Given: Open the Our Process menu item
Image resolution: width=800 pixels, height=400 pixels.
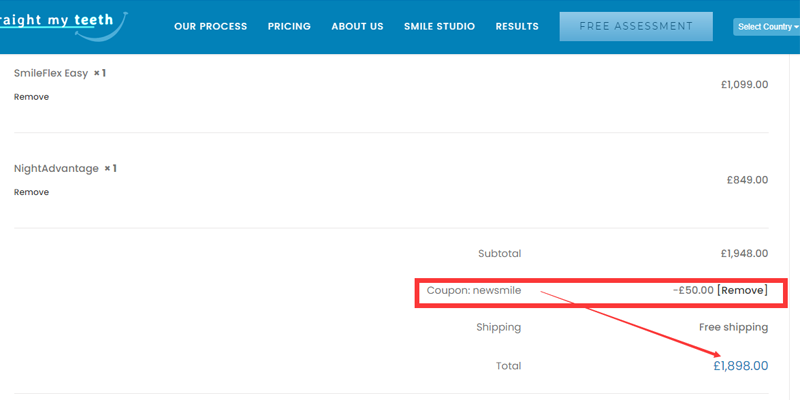Looking at the screenshot, I should pyautogui.click(x=210, y=27).
